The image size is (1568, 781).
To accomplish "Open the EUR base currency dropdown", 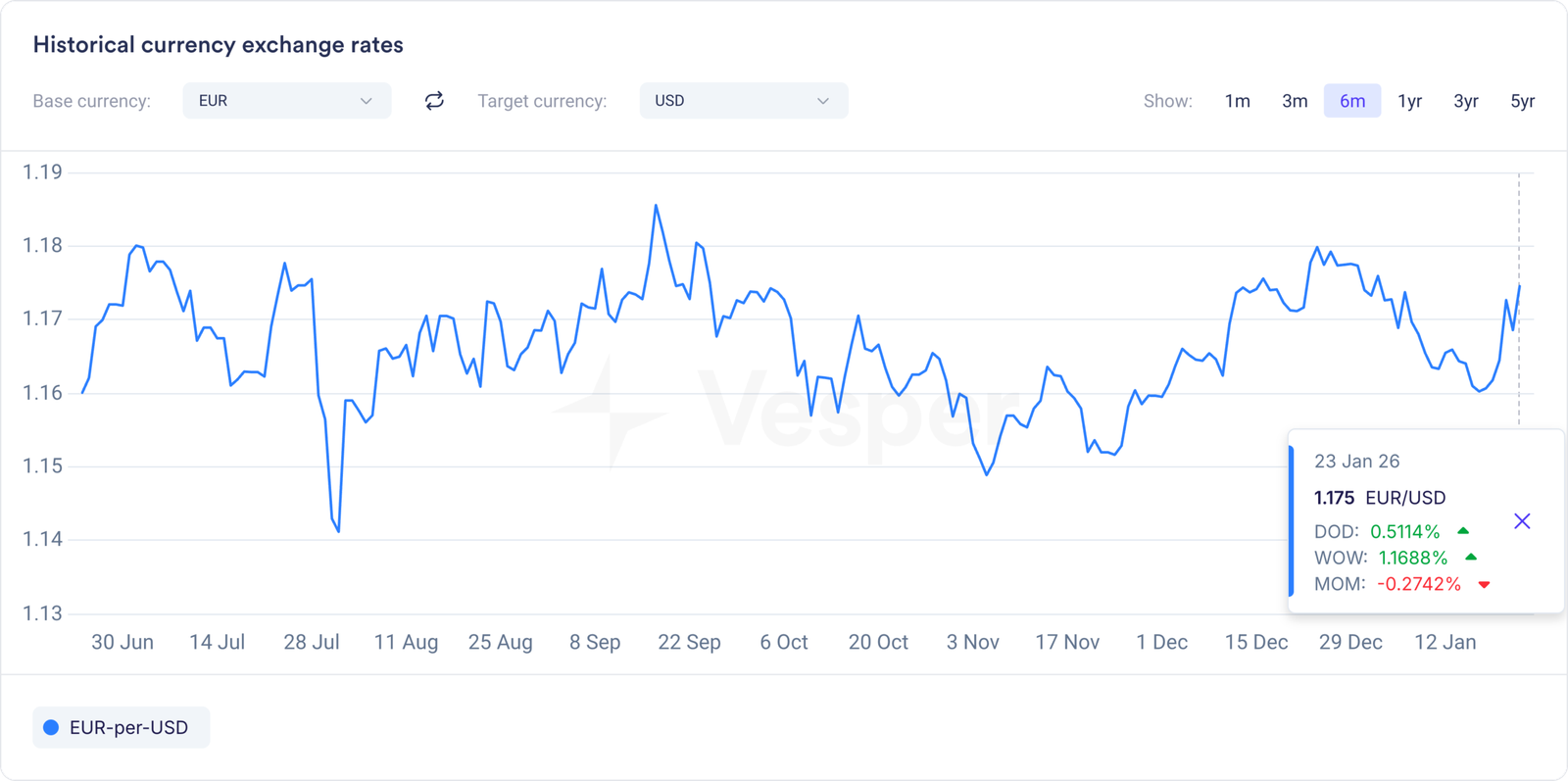I will coord(286,101).
